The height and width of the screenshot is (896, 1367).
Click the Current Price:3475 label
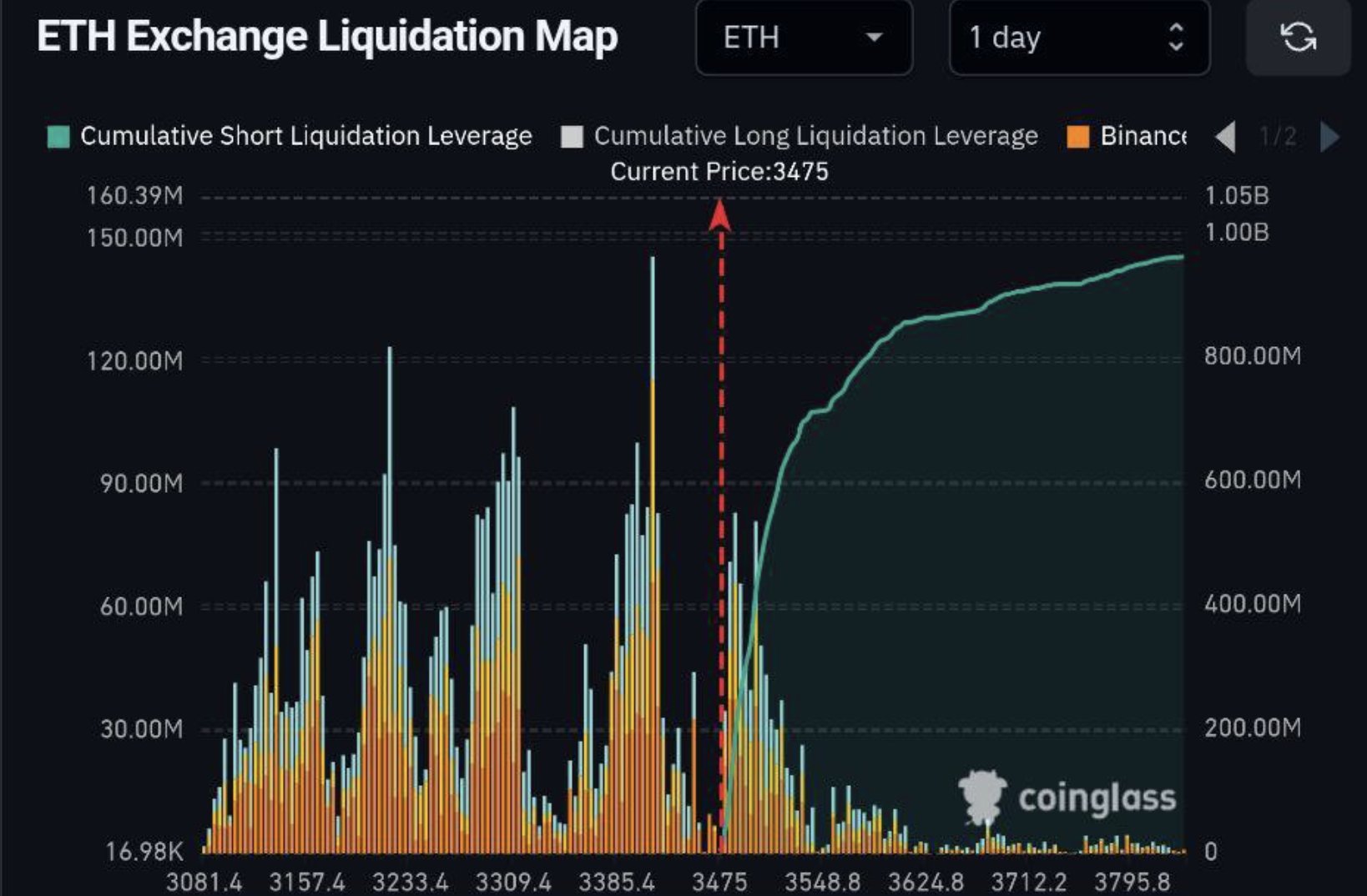[x=723, y=172]
